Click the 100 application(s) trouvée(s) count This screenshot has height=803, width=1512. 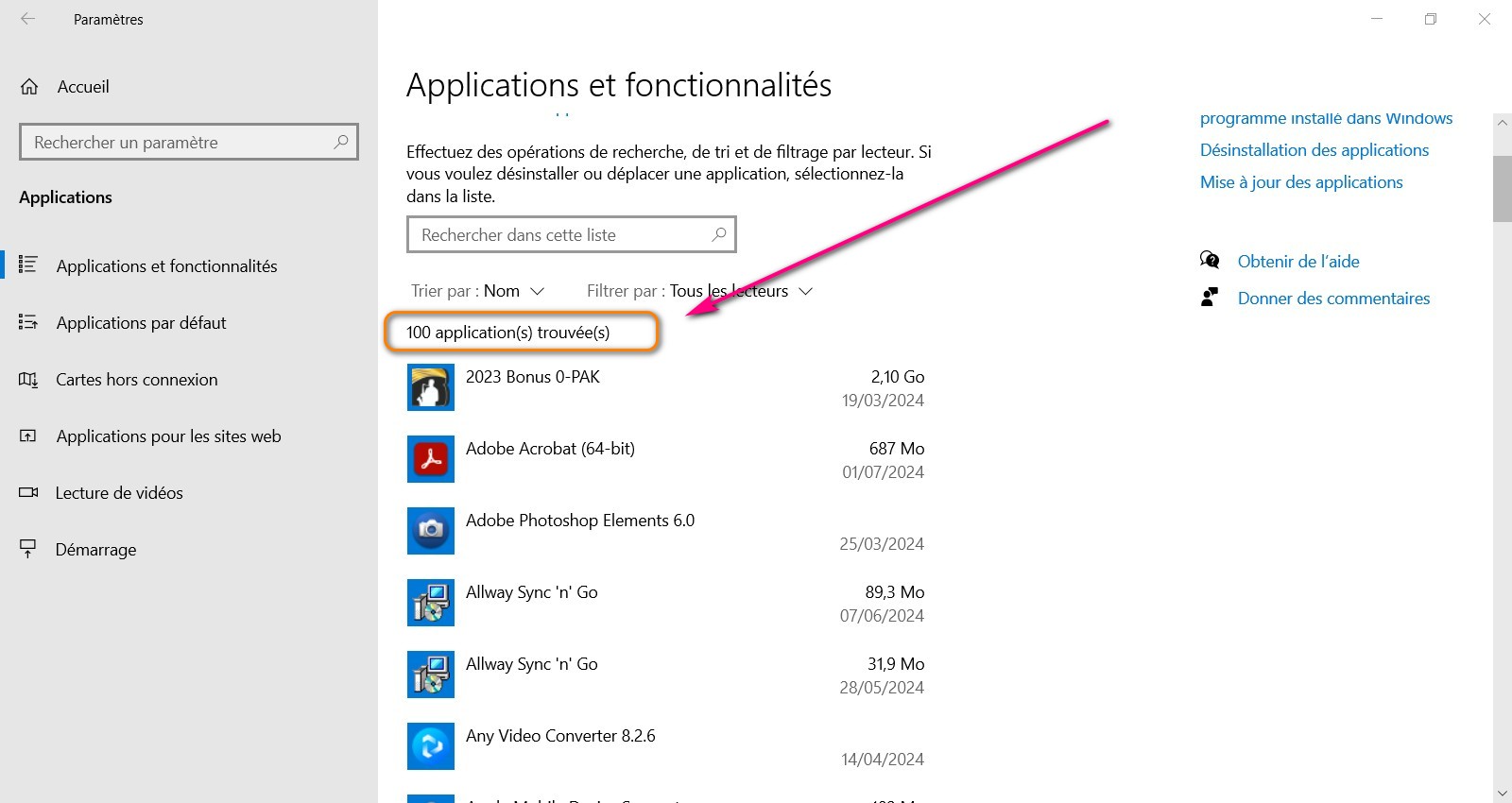click(x=508, y=333)
